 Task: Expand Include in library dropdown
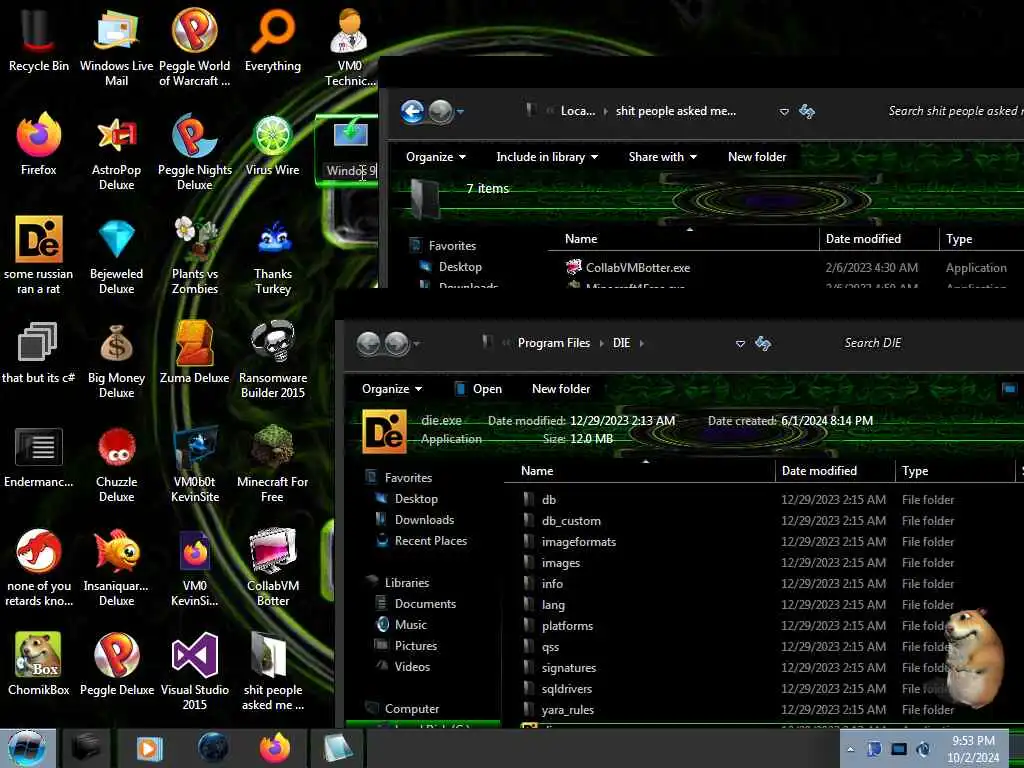click(x=547, y=157)
